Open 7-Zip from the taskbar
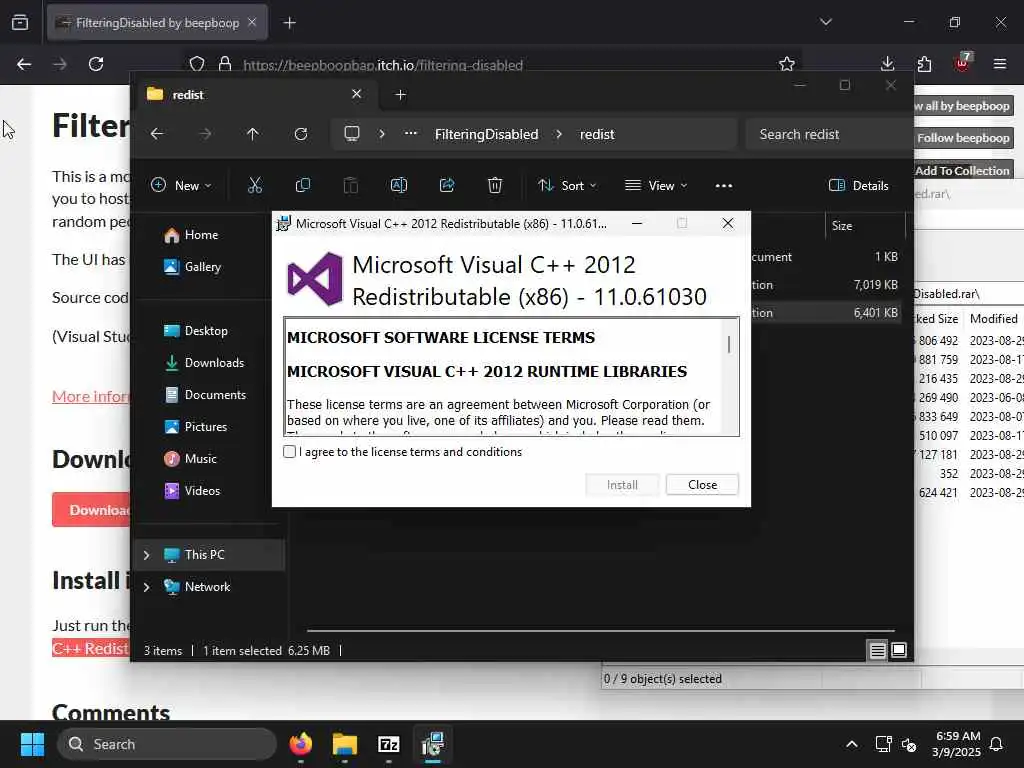This screenshot has width=1024, height=768. click(x=389, y=744)
